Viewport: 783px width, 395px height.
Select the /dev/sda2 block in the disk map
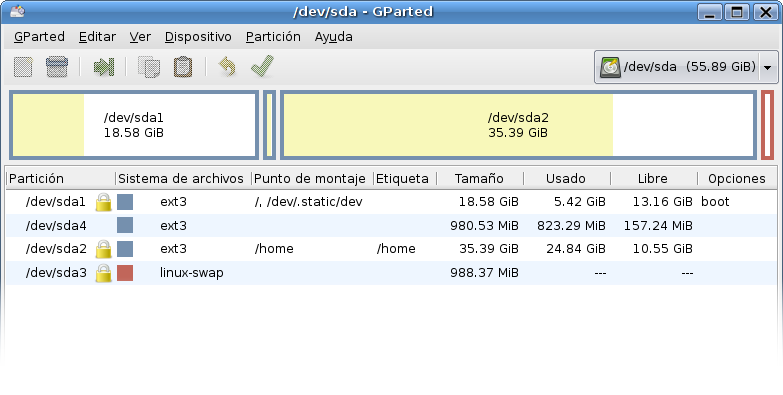pos(518,125)
